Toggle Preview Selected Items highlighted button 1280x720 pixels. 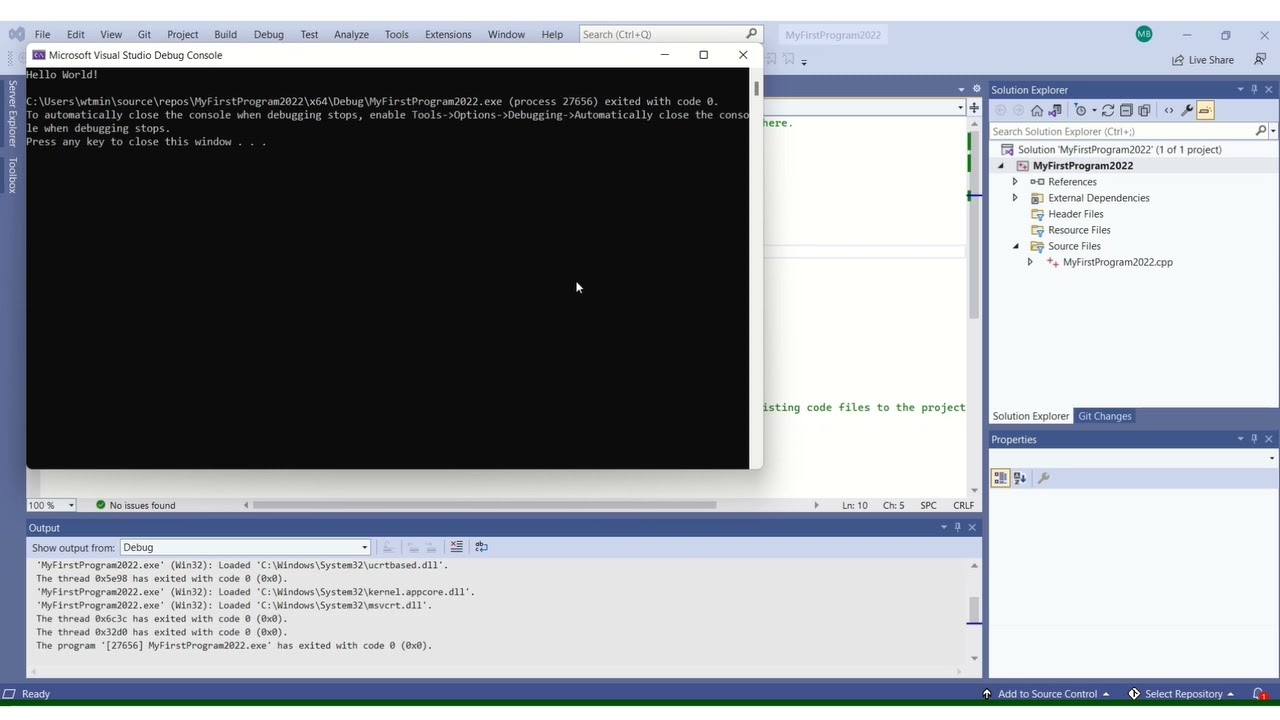point(1205,110)
